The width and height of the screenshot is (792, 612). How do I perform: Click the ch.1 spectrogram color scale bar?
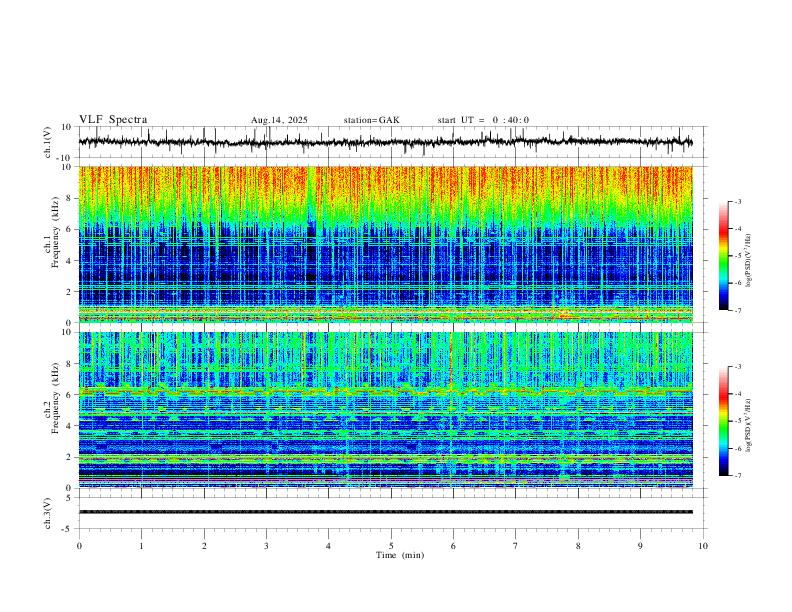pos(723,255)
